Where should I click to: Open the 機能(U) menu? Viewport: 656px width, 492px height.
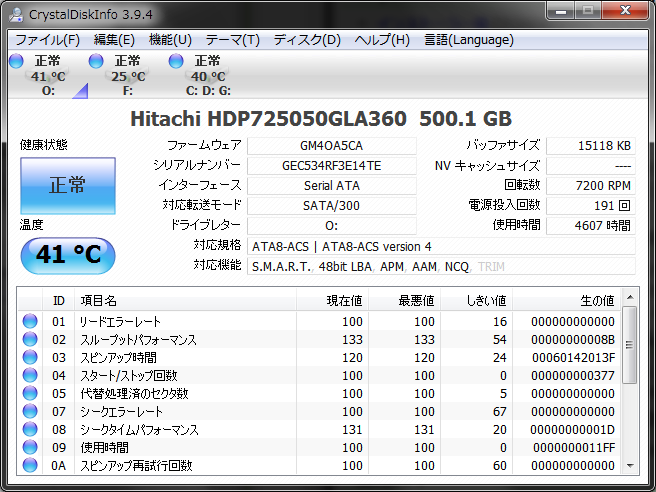[x=170, y=40]
